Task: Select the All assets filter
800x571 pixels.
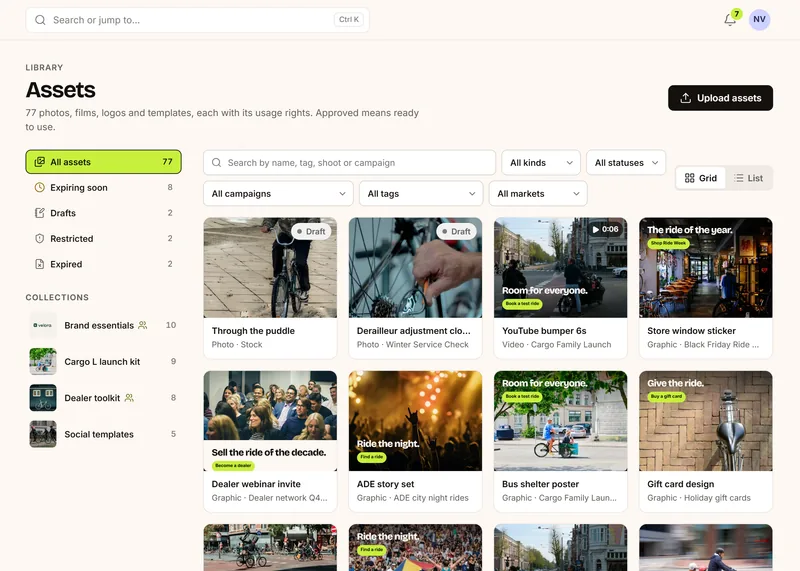Action: click(x=104, y=162)
